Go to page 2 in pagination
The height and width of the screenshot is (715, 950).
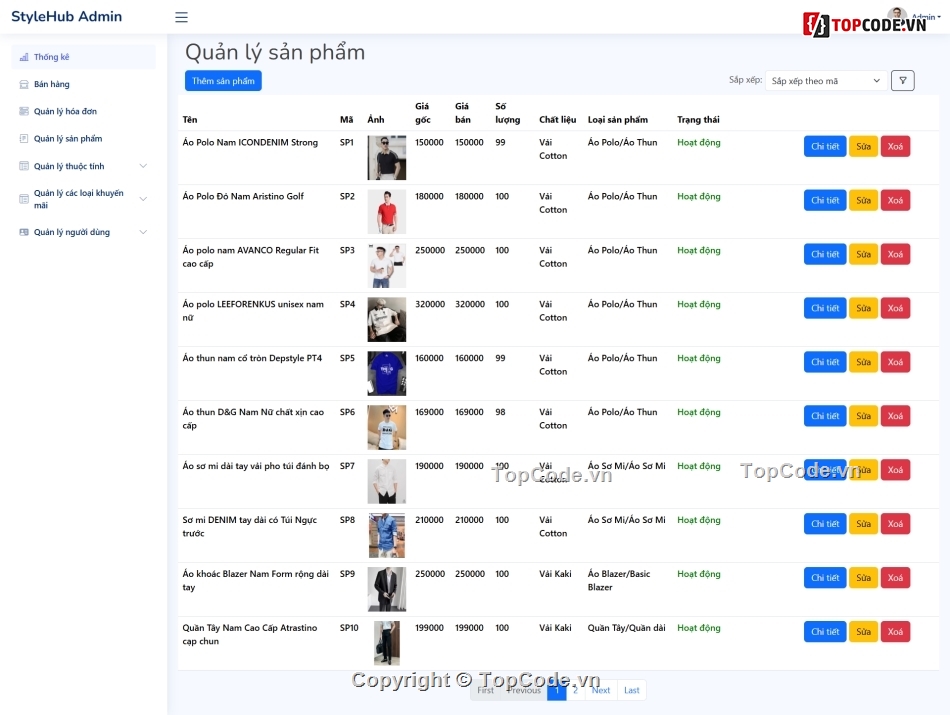coord(575,690)
